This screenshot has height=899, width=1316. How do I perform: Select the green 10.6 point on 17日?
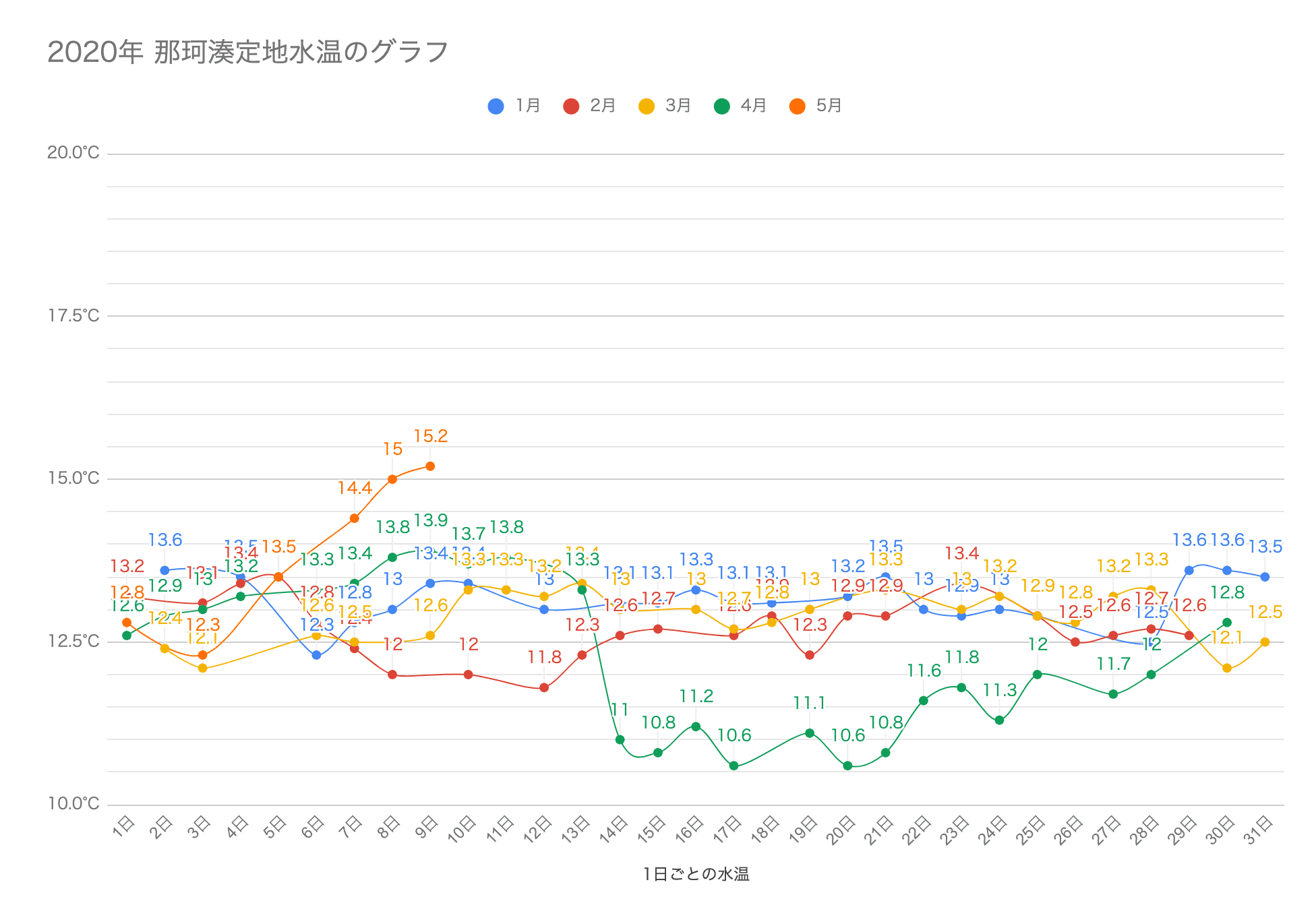[734, 766]
